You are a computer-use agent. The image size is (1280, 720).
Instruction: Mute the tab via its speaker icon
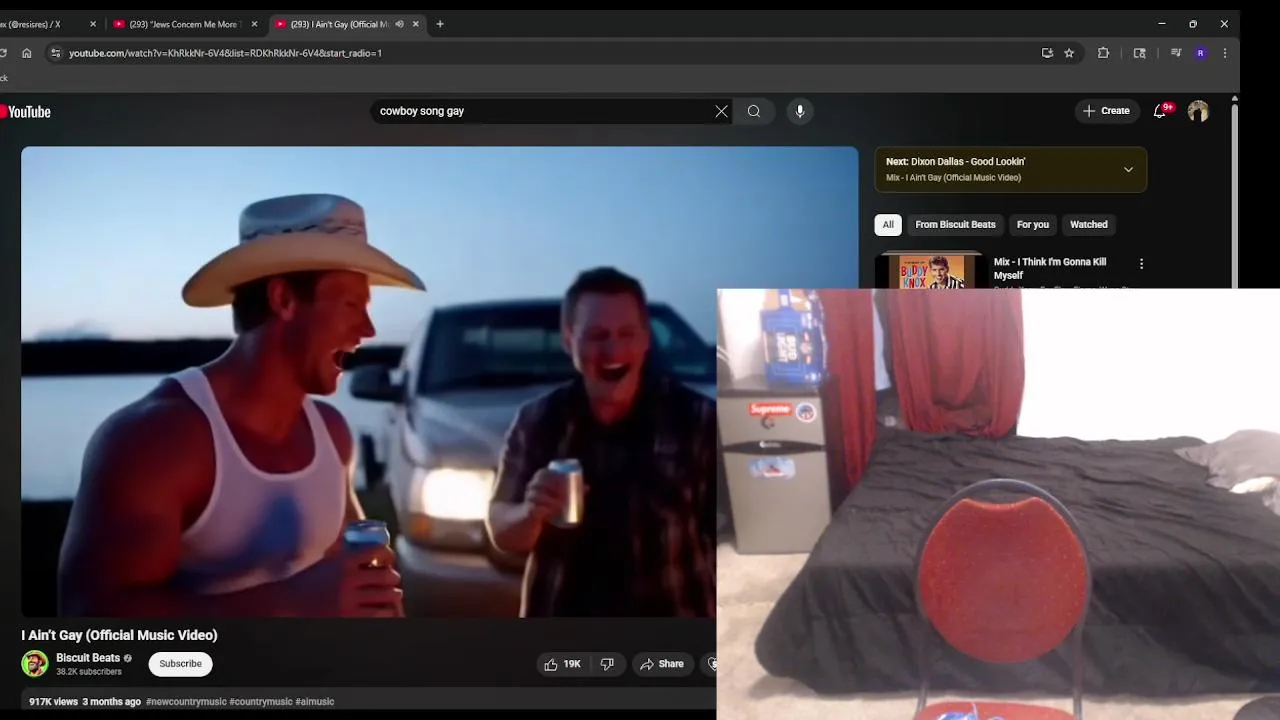(x=399, y=24)
